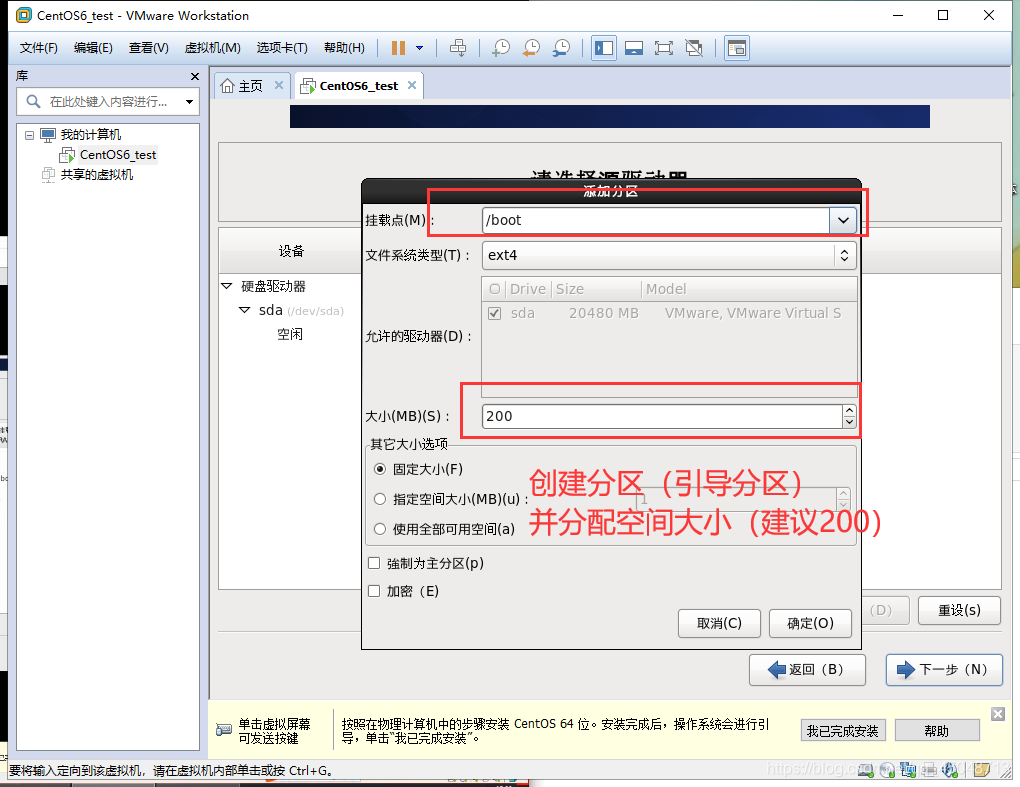The image size is (1020, 787).
Task: Select the 固定大小(F) radio button
Action: [x=380, y=469]
